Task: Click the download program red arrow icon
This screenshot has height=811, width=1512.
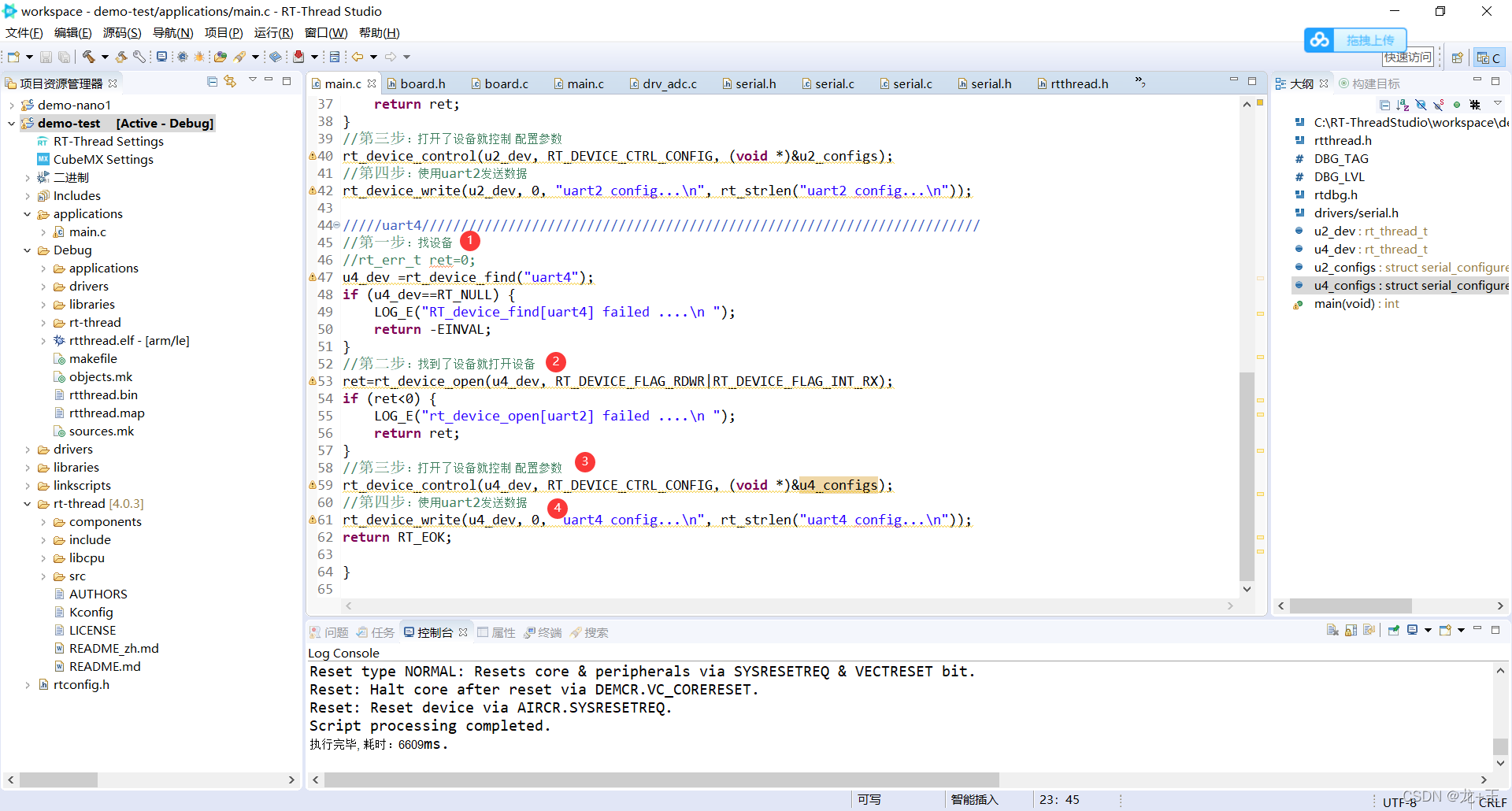Action: tap(298, 57)
